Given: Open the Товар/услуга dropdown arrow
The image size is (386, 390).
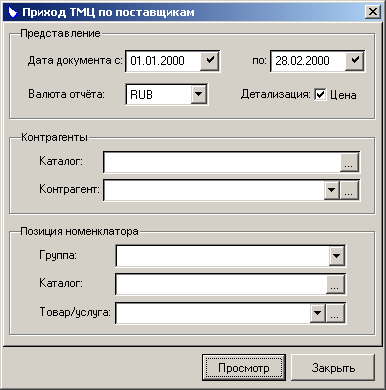Looking at the screenshot, I should [x=318, y=313].
